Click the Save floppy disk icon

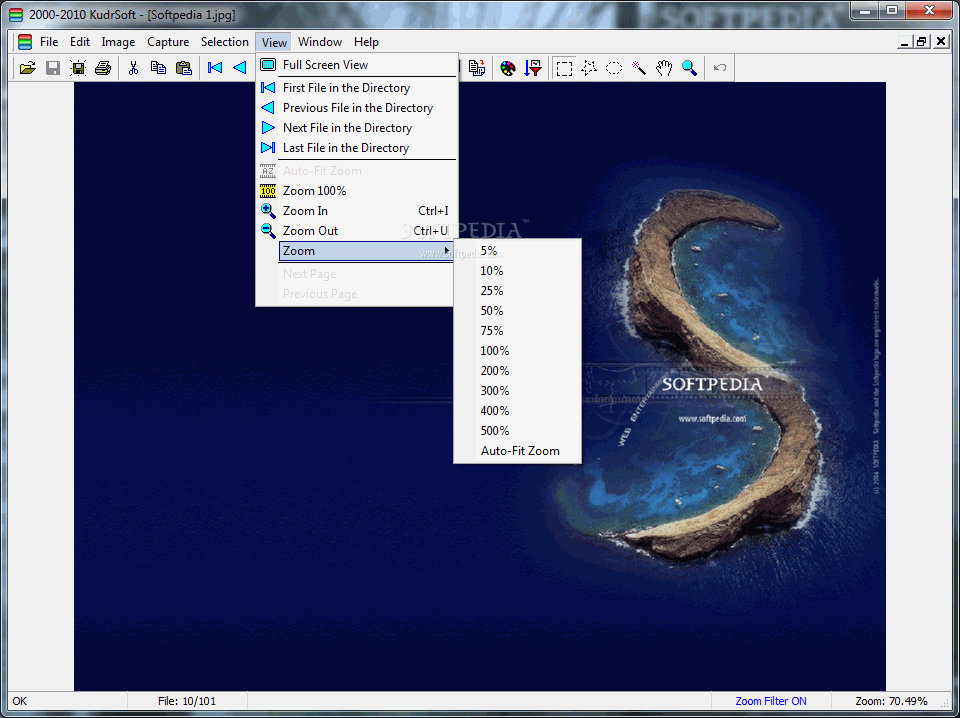click(53, 68)
